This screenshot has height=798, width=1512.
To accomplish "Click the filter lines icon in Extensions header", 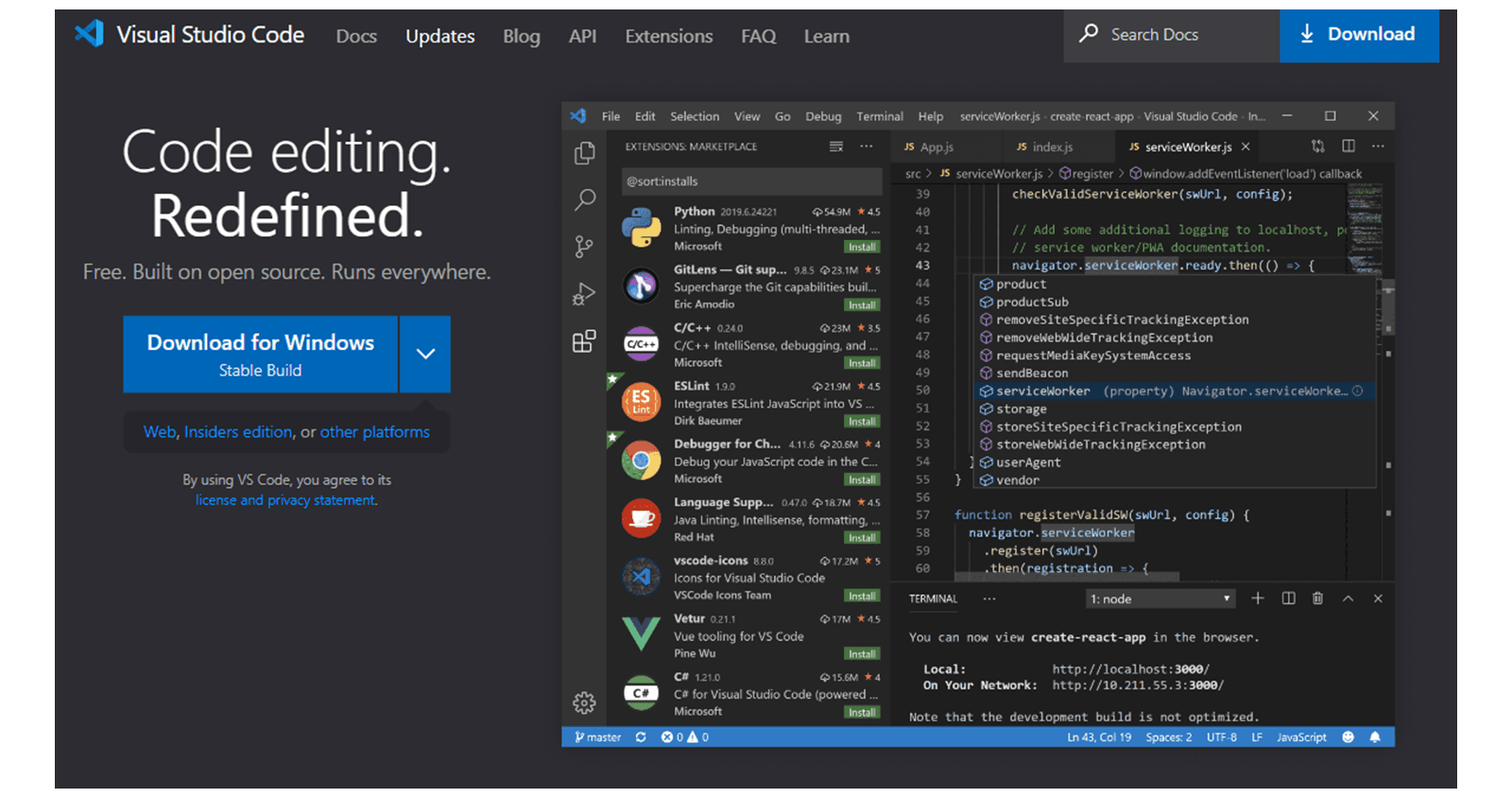I will click(836, 147).
